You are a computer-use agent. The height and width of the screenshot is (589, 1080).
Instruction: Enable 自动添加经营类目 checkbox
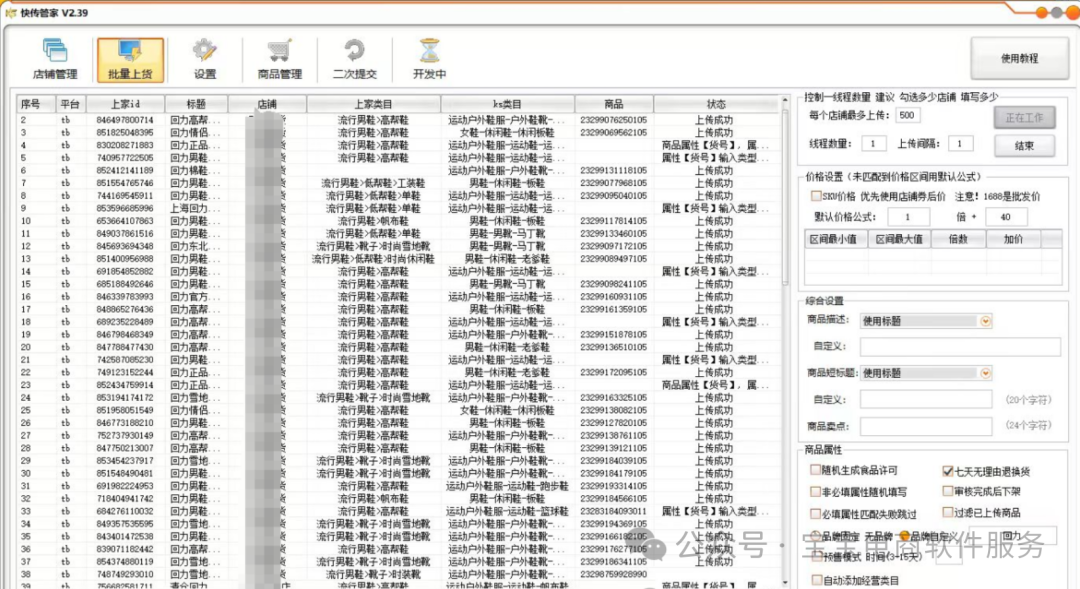816,579
